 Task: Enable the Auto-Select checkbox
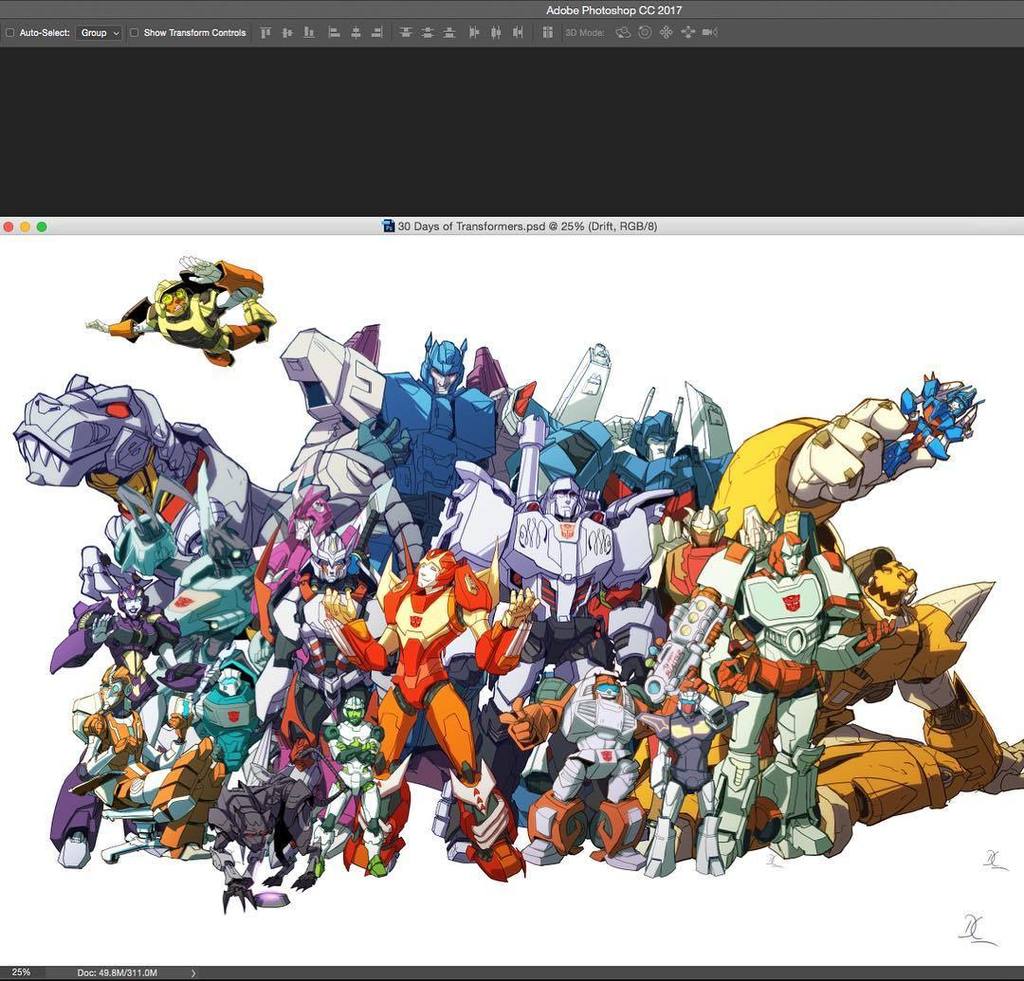(x=10, y=33)
